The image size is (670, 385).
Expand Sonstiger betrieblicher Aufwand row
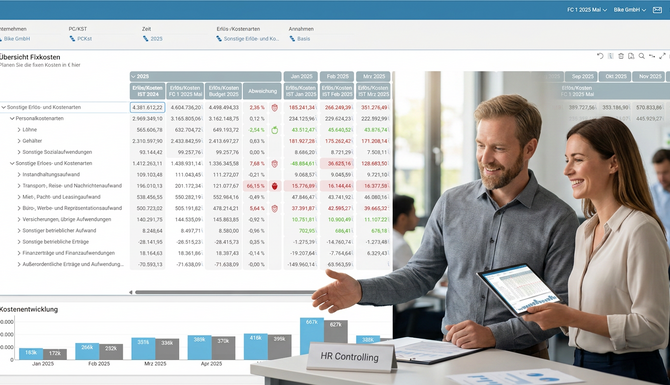coord(19,231)
